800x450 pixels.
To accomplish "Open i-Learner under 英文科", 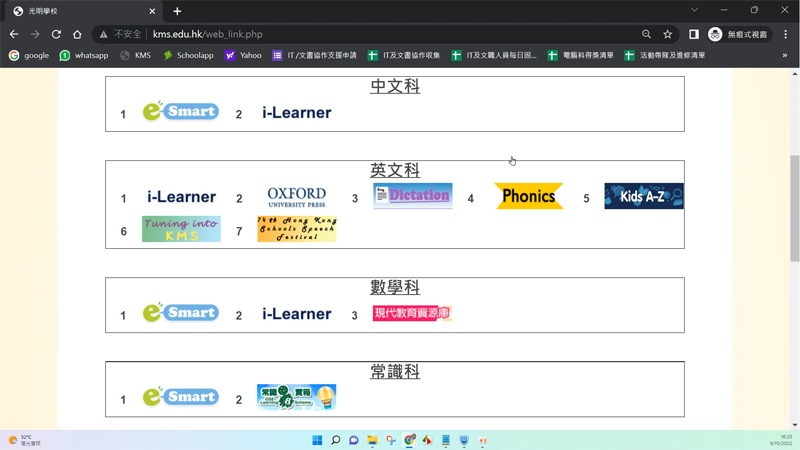I will [x=181, y=196].
